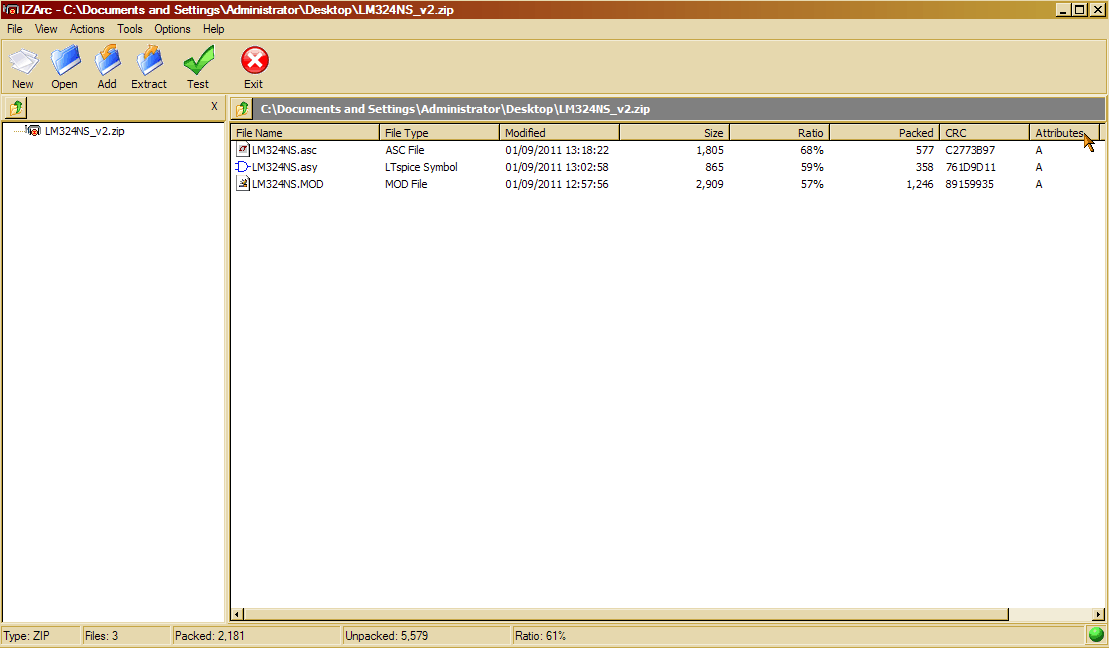Click the CRC value 761D9D11
The height and width of the screenshot is (648, 1109).
click(x=970, y=167)
